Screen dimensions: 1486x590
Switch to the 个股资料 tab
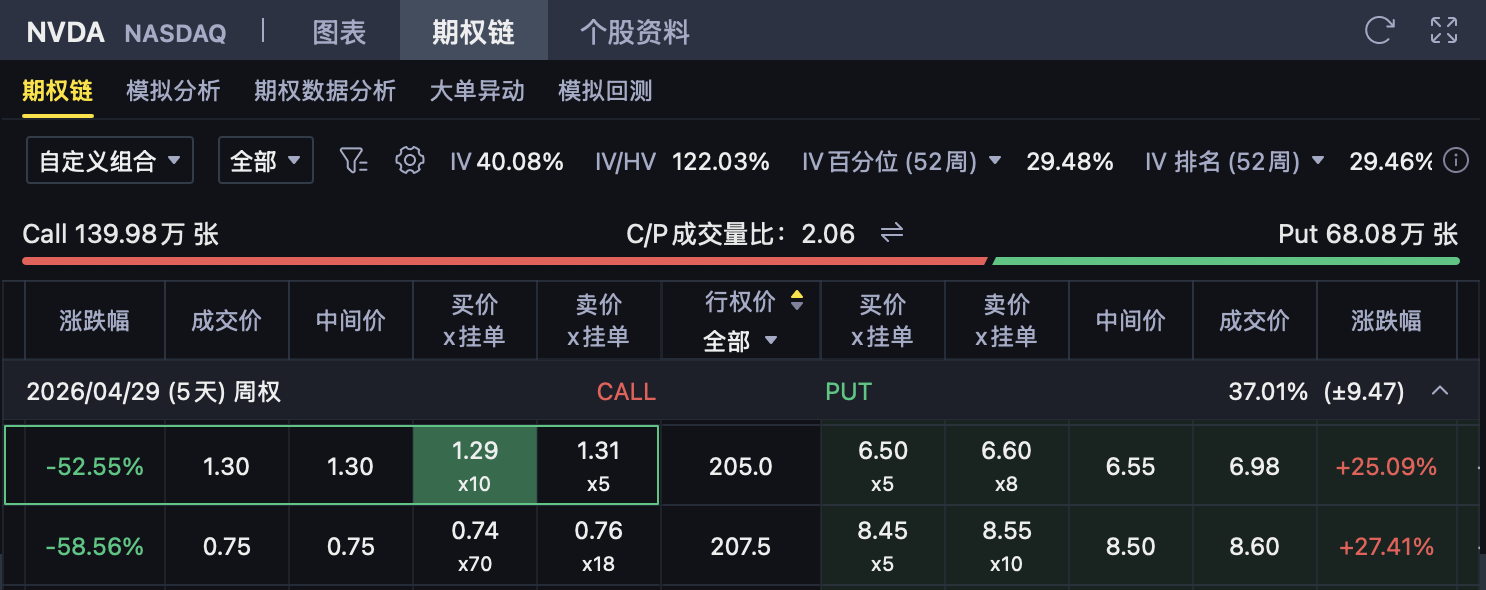pyautogui.click(x=635, y=32)
